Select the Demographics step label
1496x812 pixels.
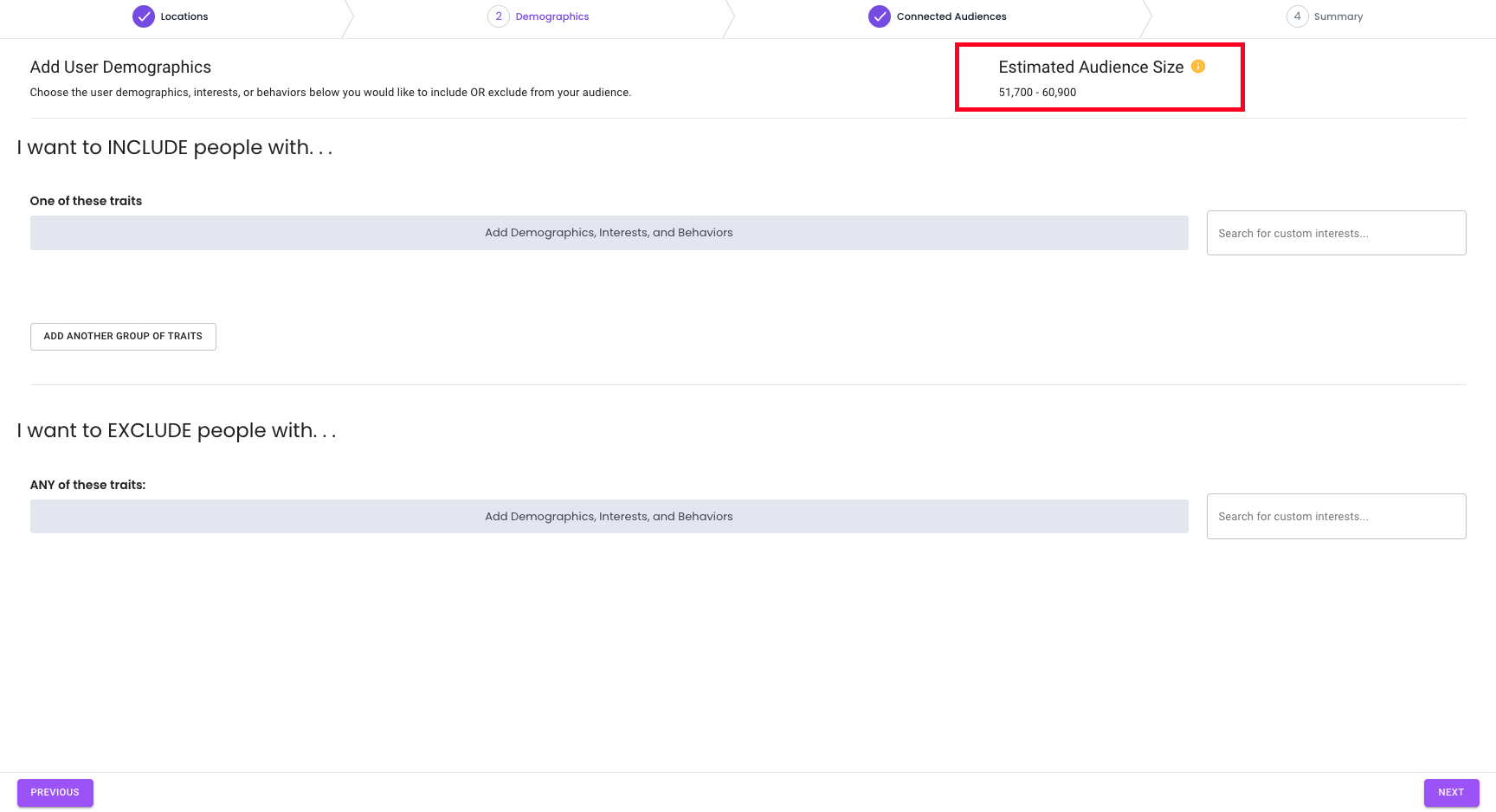coord(551,16)
